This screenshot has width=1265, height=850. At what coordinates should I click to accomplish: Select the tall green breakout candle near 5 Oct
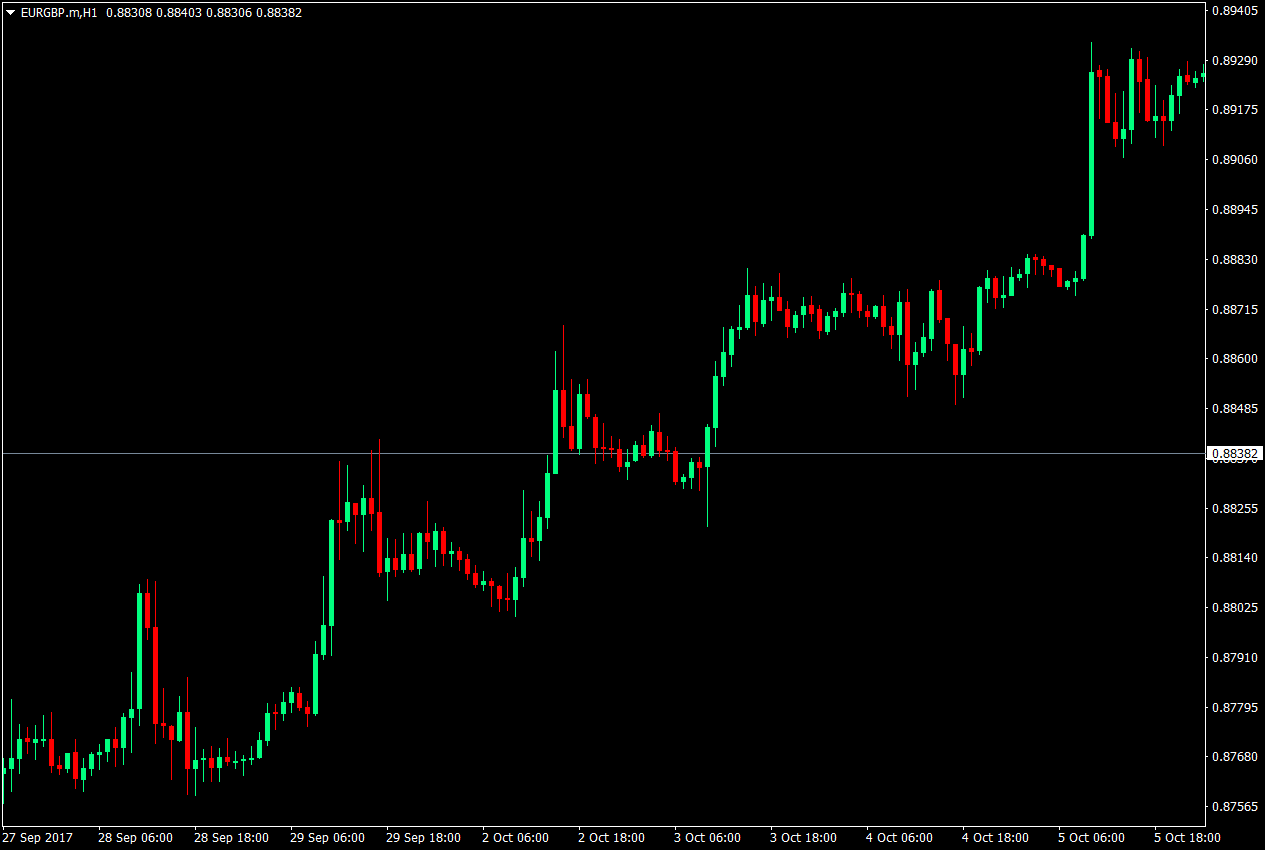[x=1090, y=150]
